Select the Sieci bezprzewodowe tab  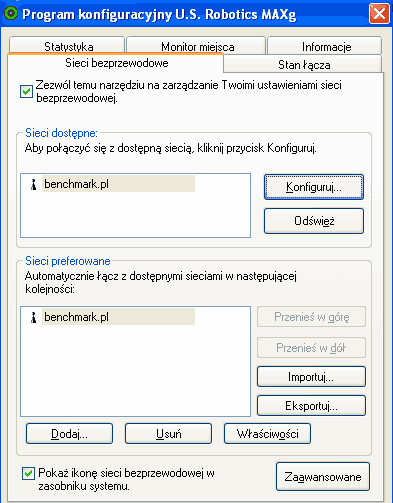pos(116,63)
